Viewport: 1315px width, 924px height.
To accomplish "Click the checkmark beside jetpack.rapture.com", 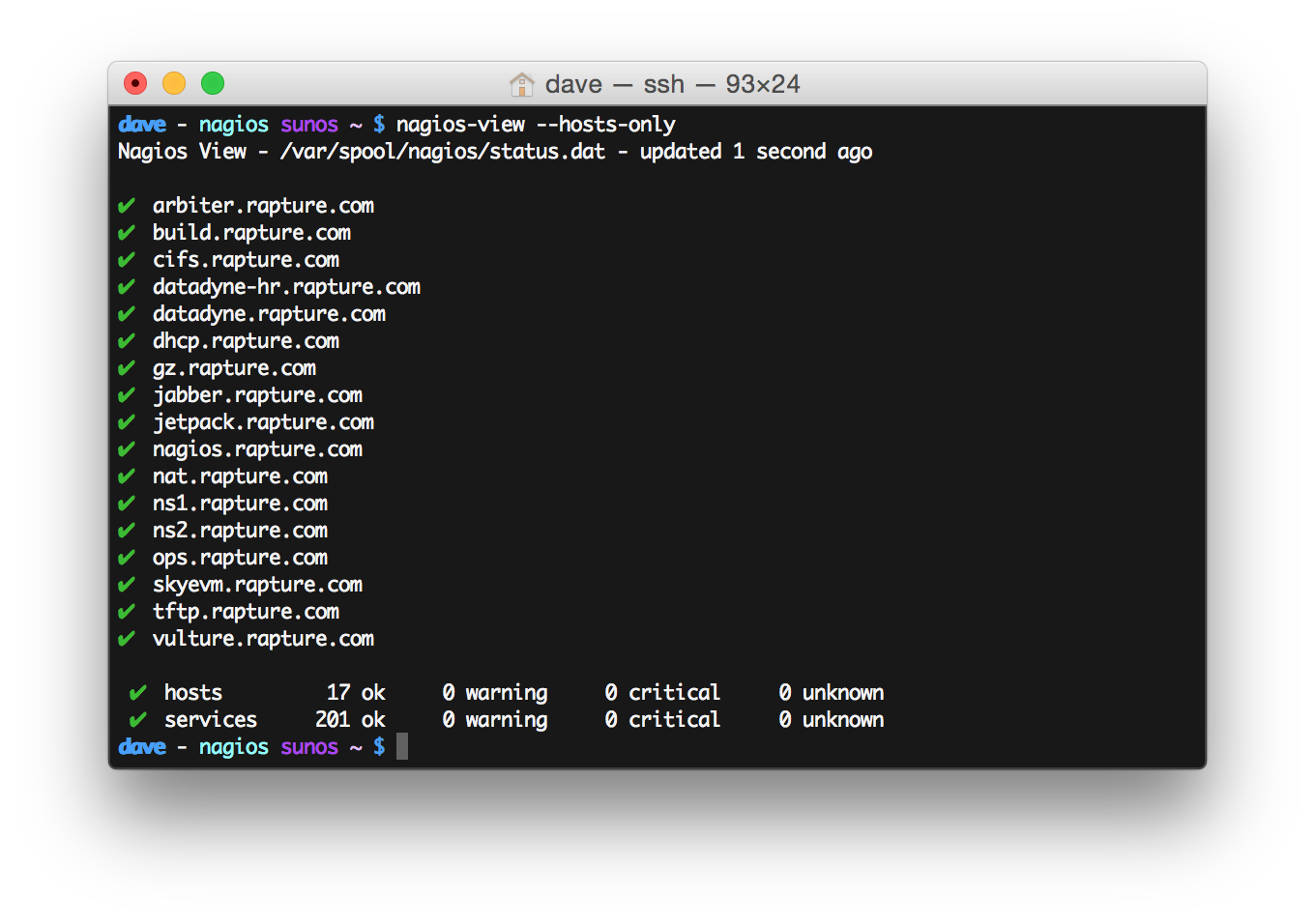I will 127,422.
